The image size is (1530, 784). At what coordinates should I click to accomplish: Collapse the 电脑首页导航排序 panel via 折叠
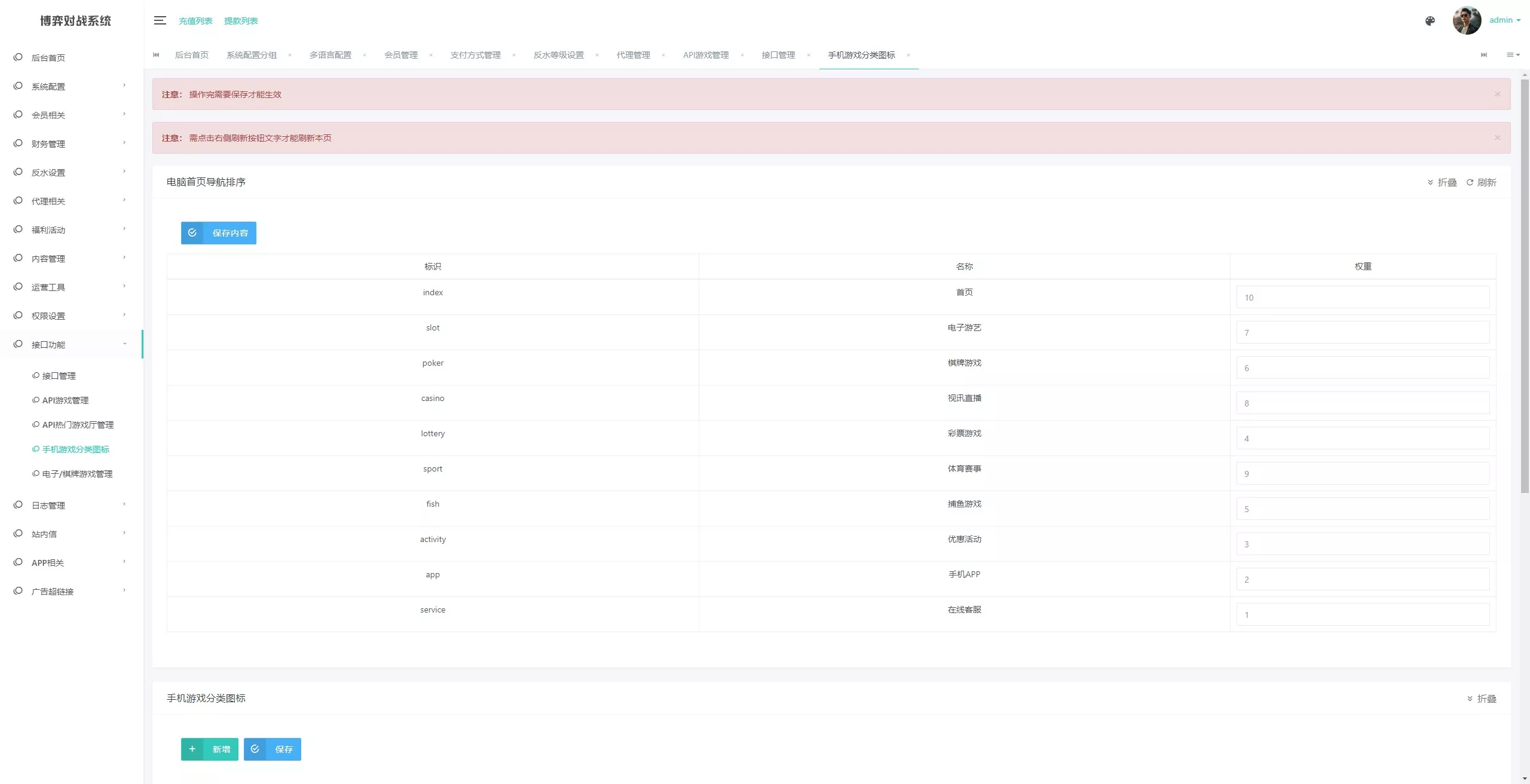1442,182
